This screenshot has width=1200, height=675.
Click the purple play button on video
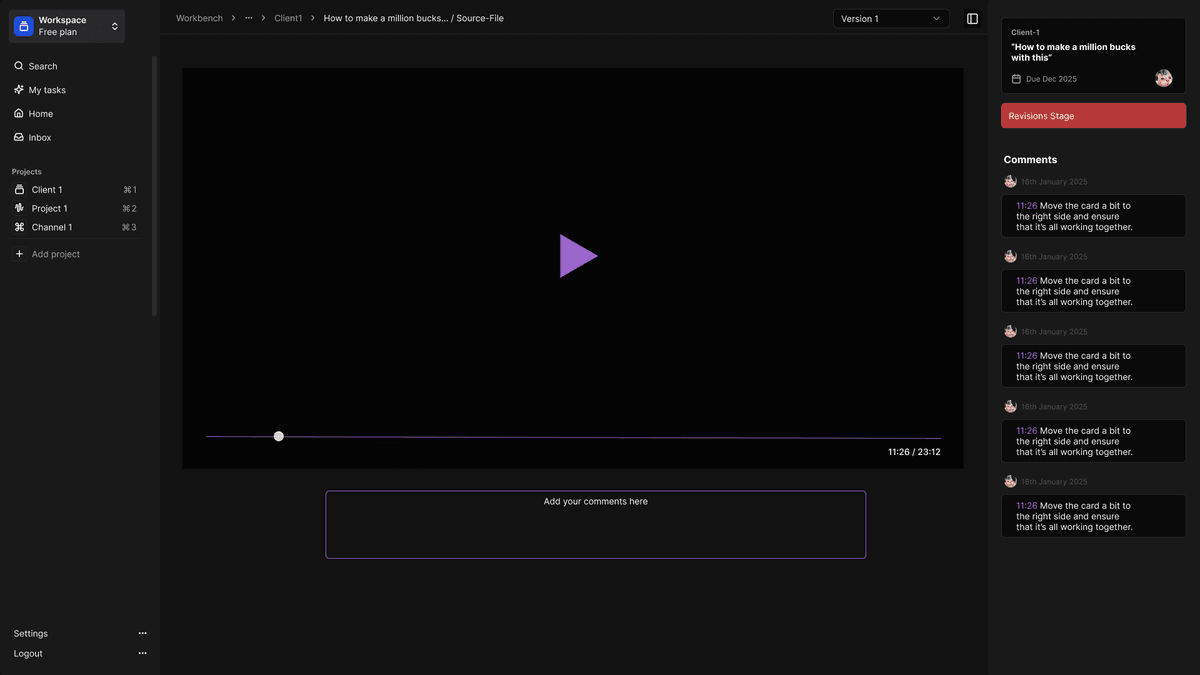click(x=578, y=256)
